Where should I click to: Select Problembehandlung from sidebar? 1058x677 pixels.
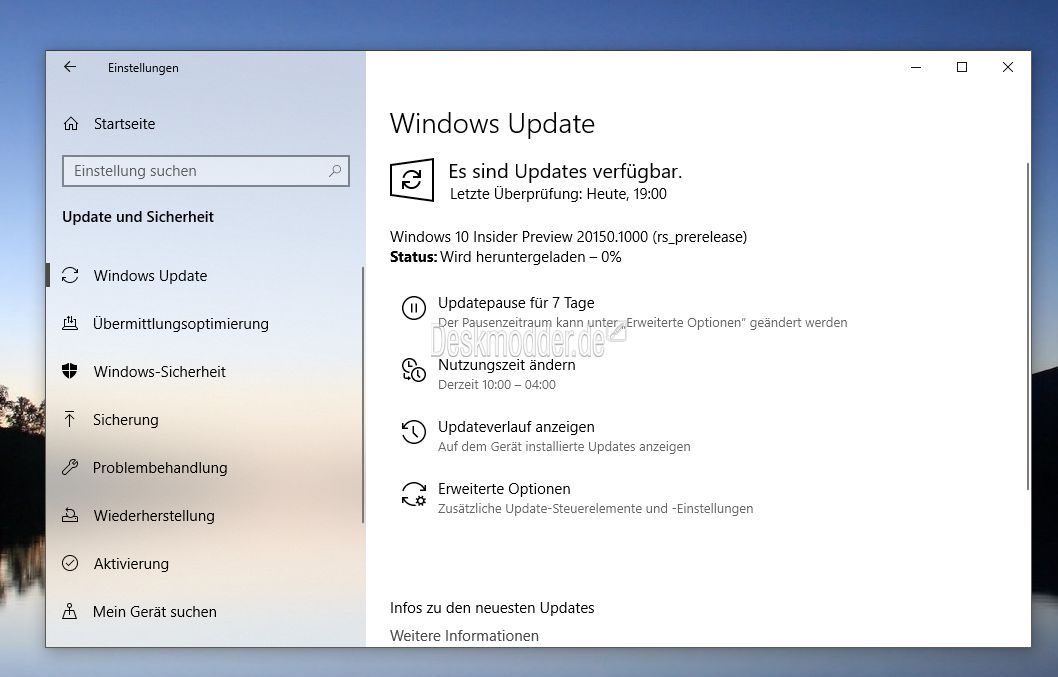coord(161,467)
